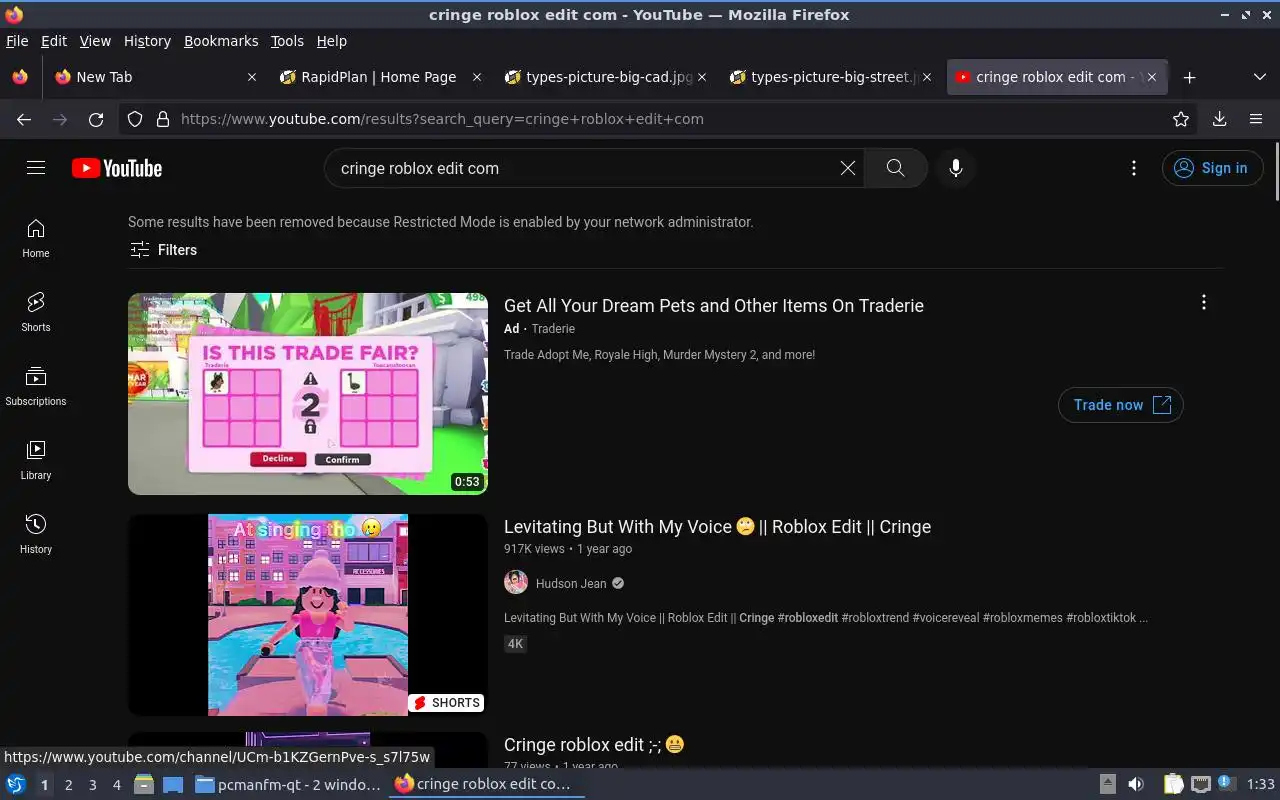Image resolution: width=1280 pixels, height=800 pixels.
Task: Clear the search box with X
Action: [848, 168]
